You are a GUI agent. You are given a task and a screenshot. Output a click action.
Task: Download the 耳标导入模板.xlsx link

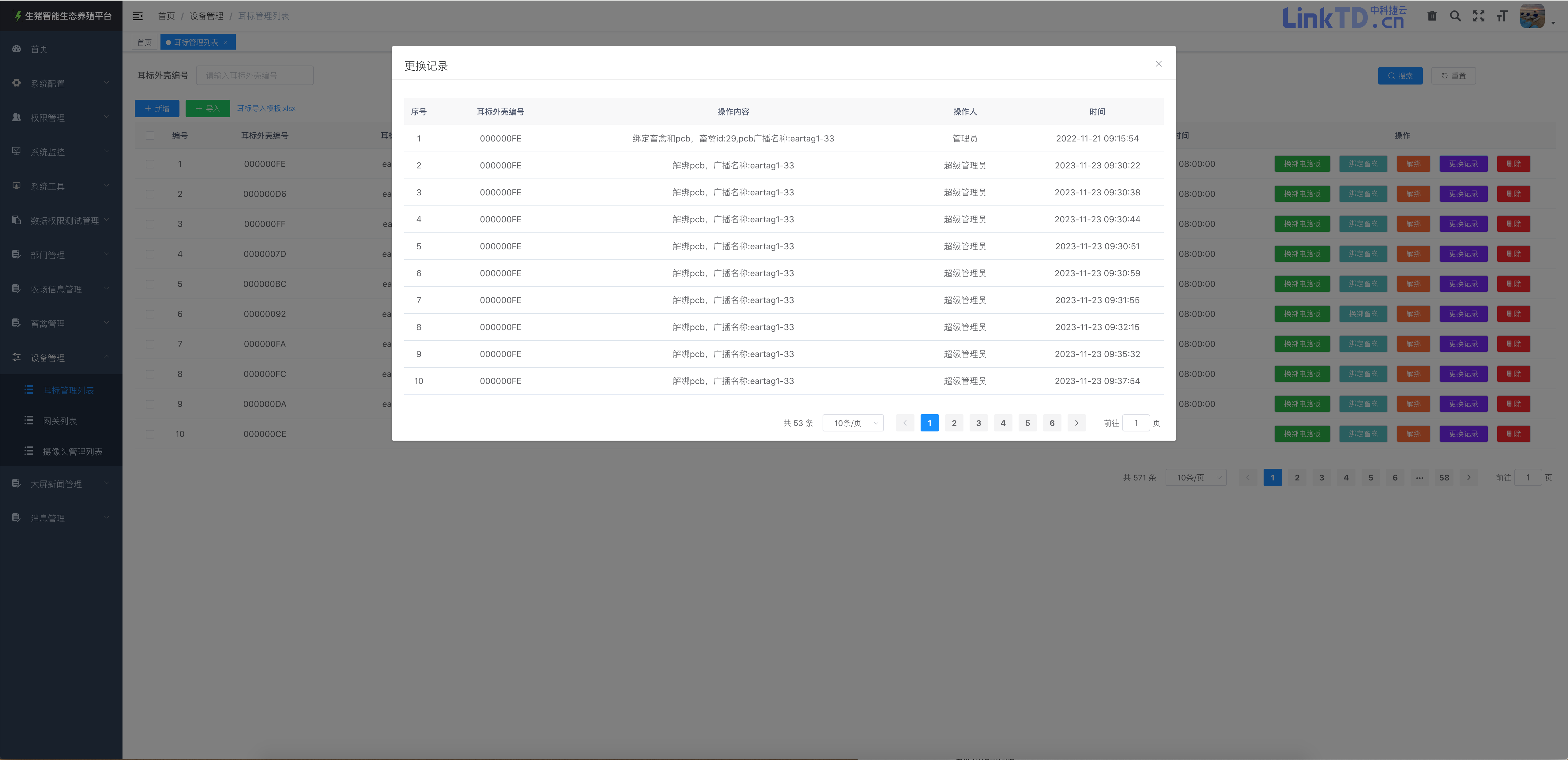266,108
